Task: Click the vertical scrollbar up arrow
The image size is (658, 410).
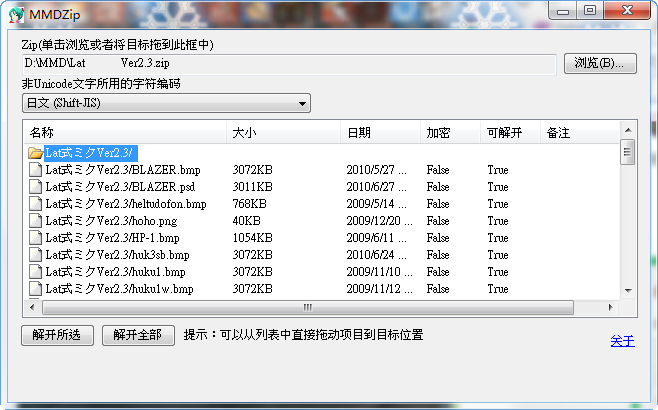Action: [628, 130]
